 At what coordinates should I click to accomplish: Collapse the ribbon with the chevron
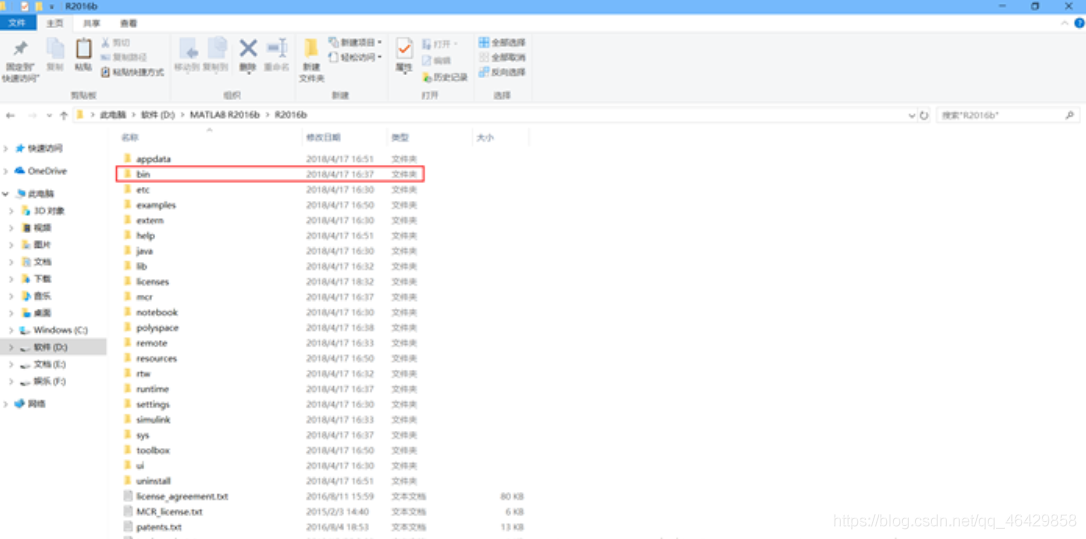[x=1065, y=24]
